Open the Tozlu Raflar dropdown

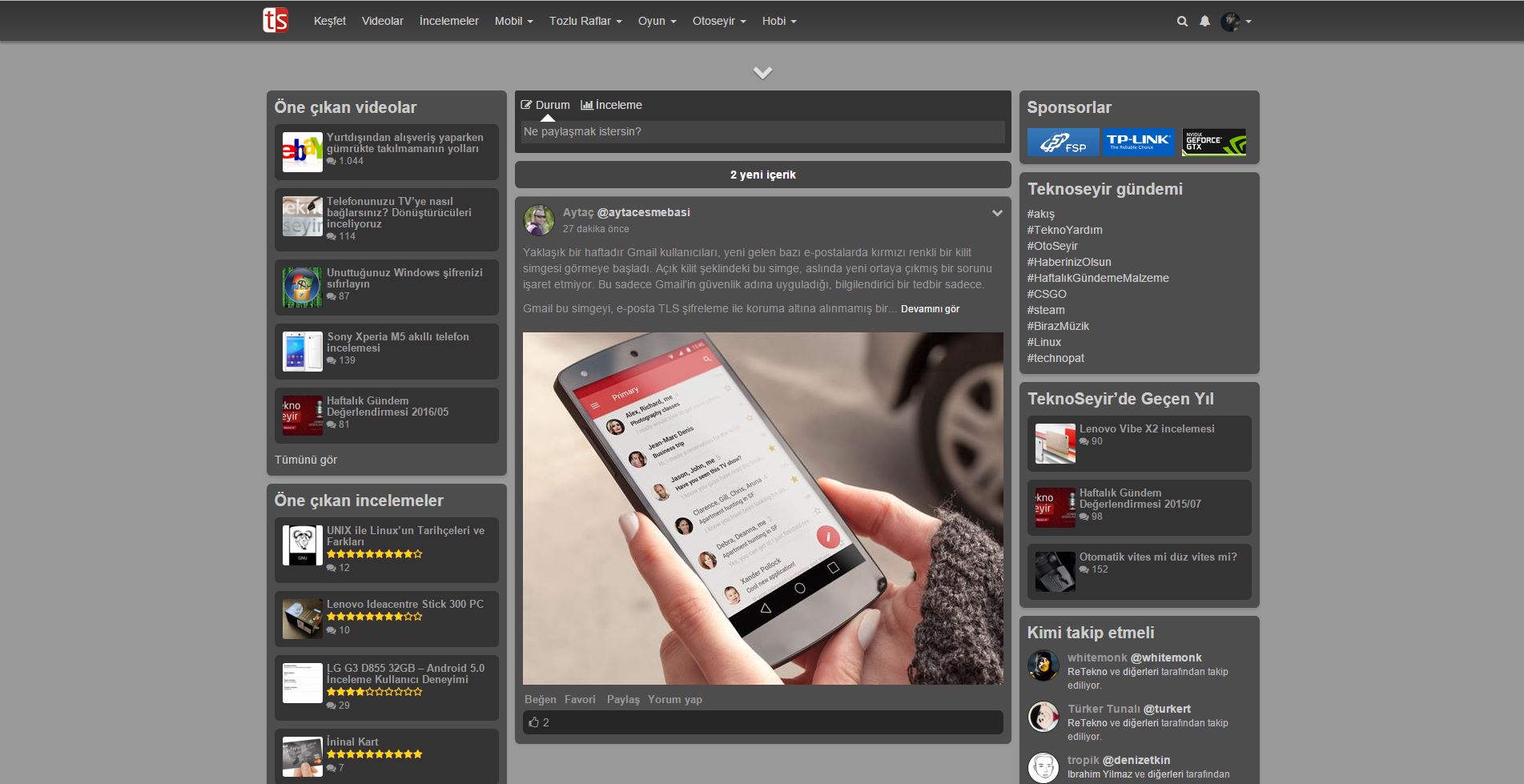[585, 22]
